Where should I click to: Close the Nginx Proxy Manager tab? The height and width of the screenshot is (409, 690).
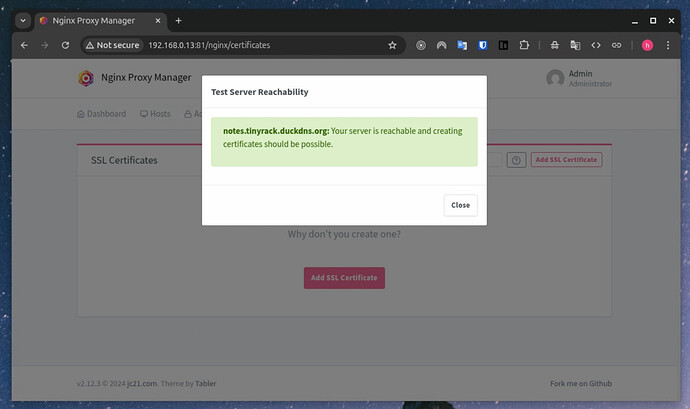(158, 21)
